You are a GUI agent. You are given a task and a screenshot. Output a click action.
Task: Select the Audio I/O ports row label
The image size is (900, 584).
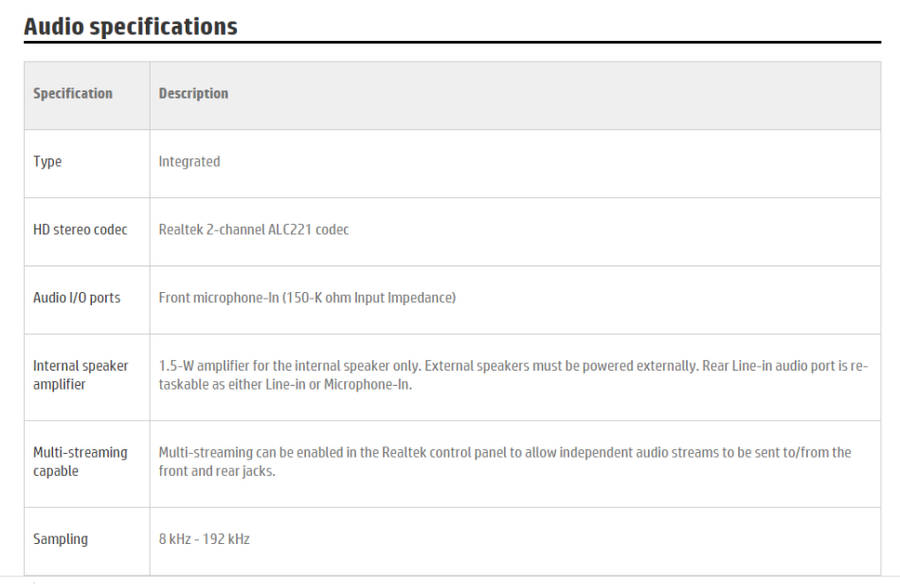tap(76, 298)
